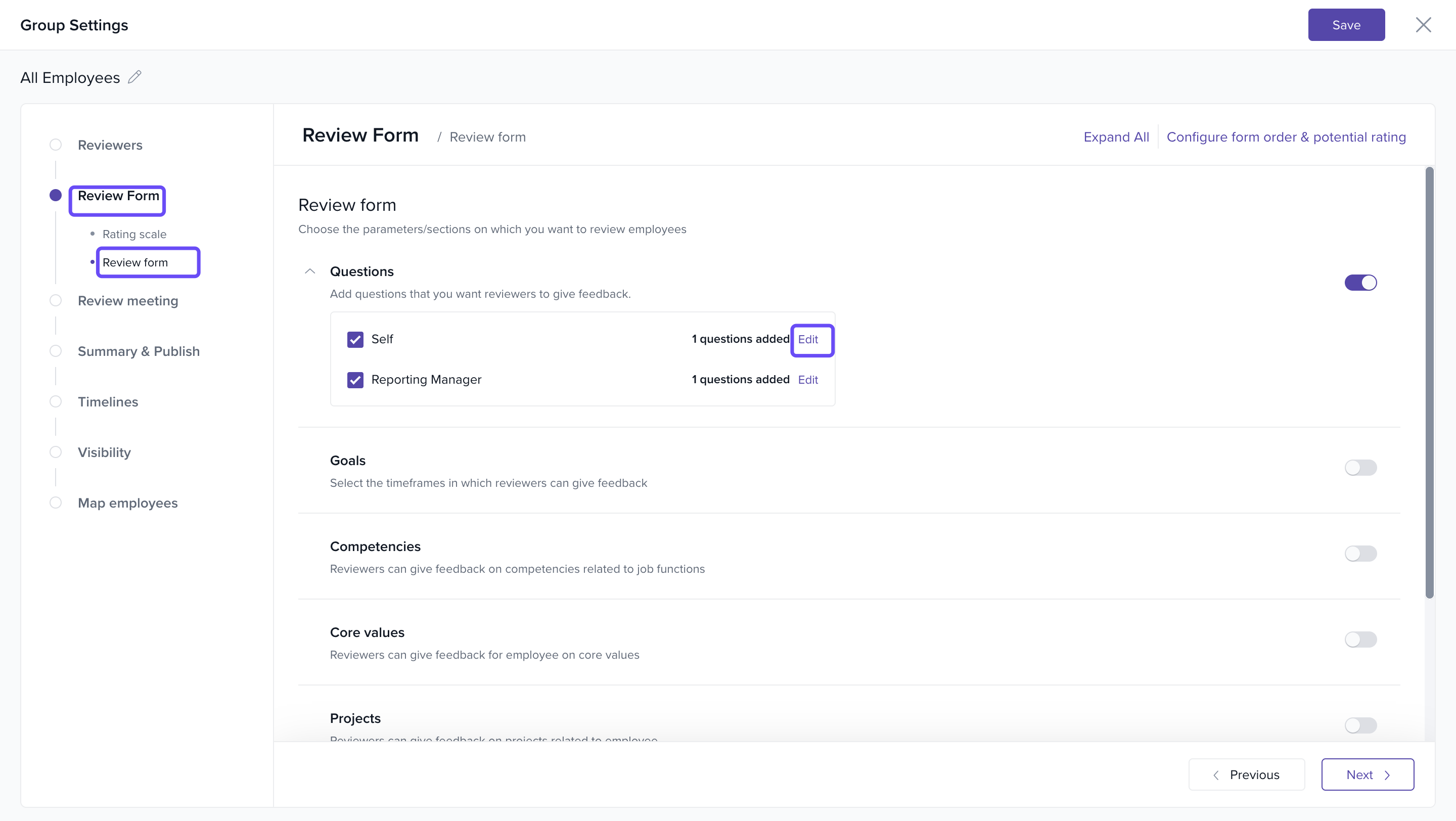Screen dimensions: 1456x821
Task: Close Group Settings with the X icon
Action: tap(1423, 25)
